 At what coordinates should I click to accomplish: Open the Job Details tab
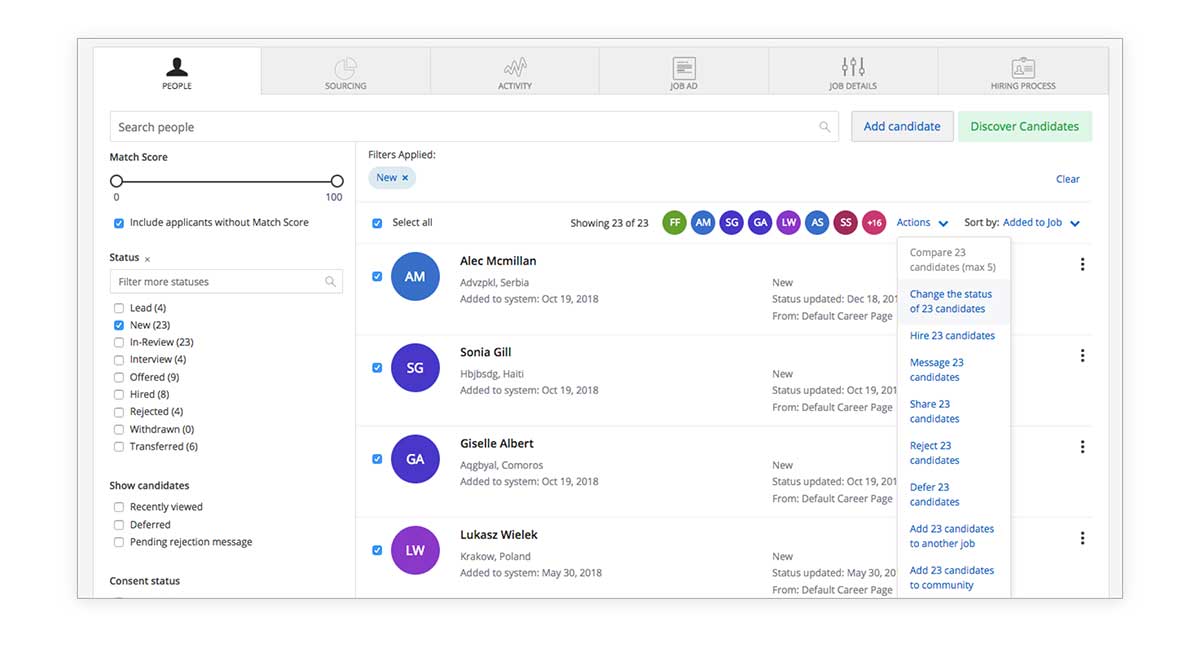click(853, 72)
